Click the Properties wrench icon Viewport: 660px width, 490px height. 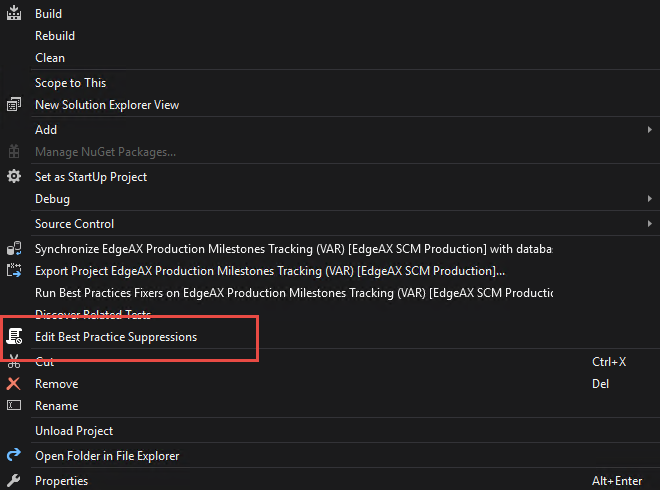[14, 481]
